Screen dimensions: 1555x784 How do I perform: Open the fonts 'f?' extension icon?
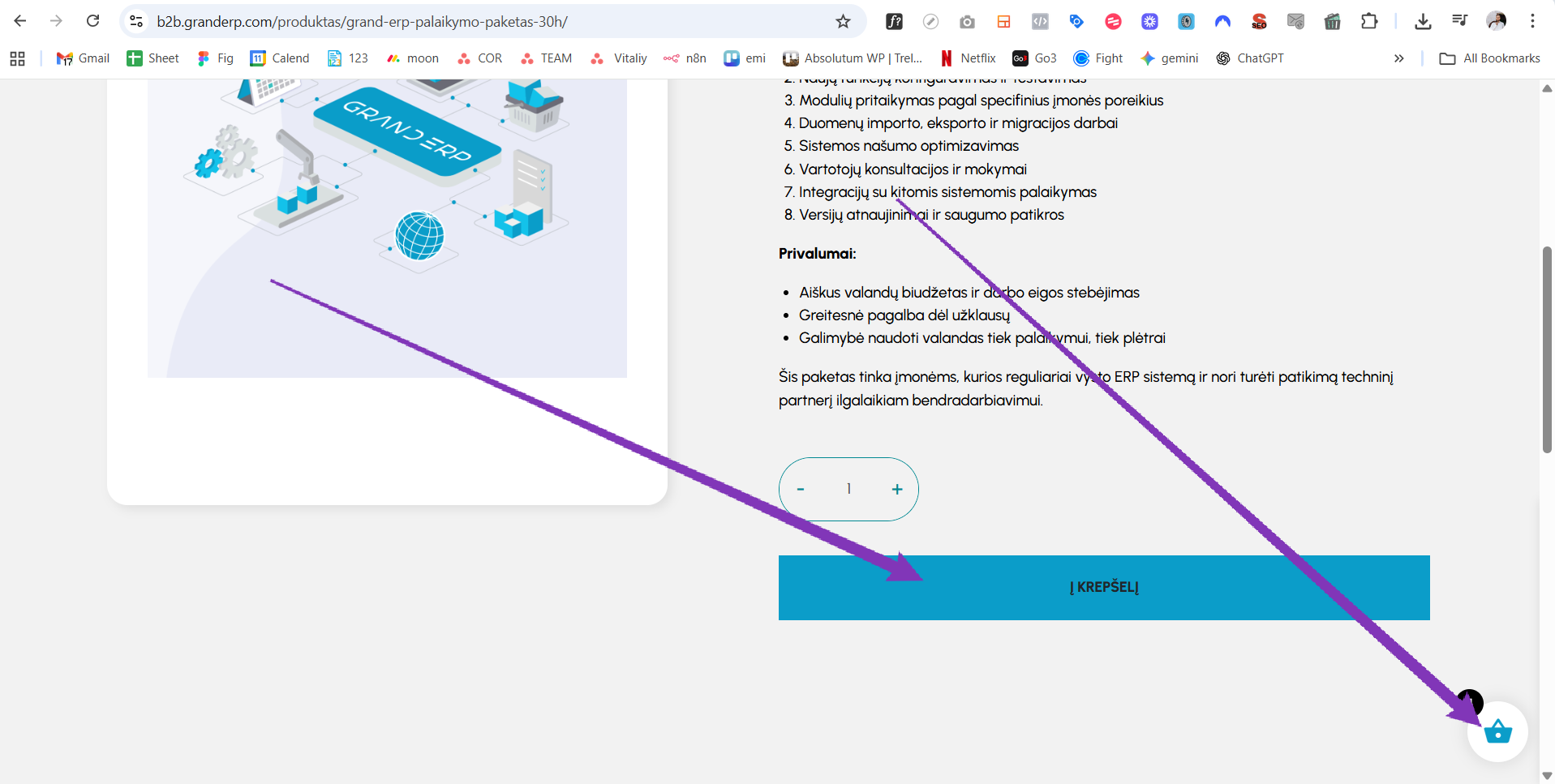pyautogui.click(x=894, y=22)
